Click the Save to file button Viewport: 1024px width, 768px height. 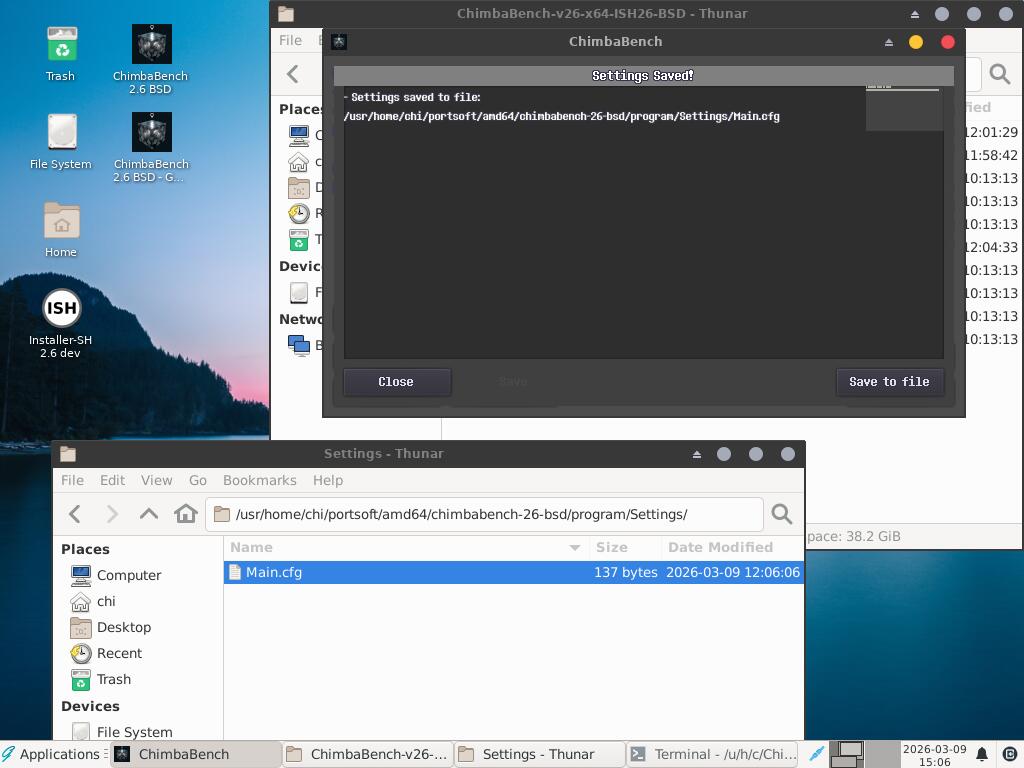coord(889,382)
